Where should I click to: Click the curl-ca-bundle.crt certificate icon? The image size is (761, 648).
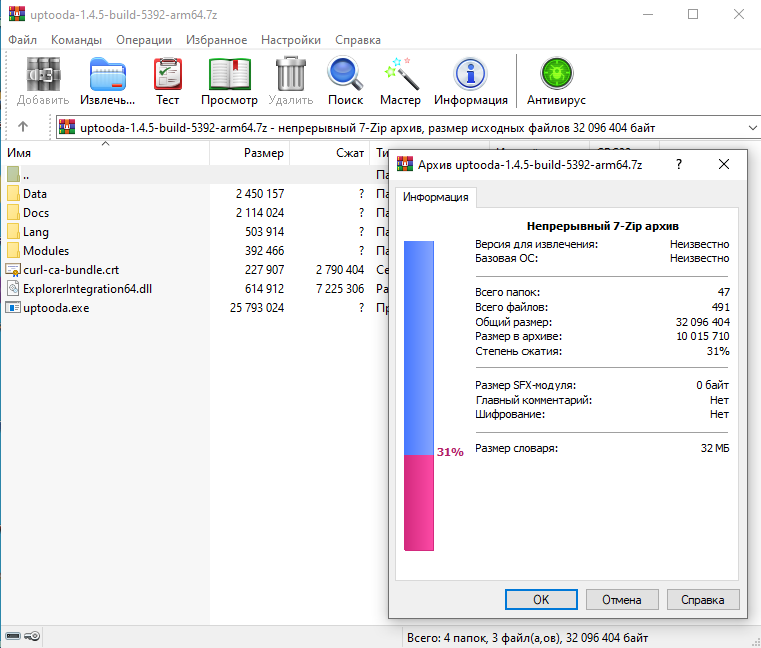point(13,269)
